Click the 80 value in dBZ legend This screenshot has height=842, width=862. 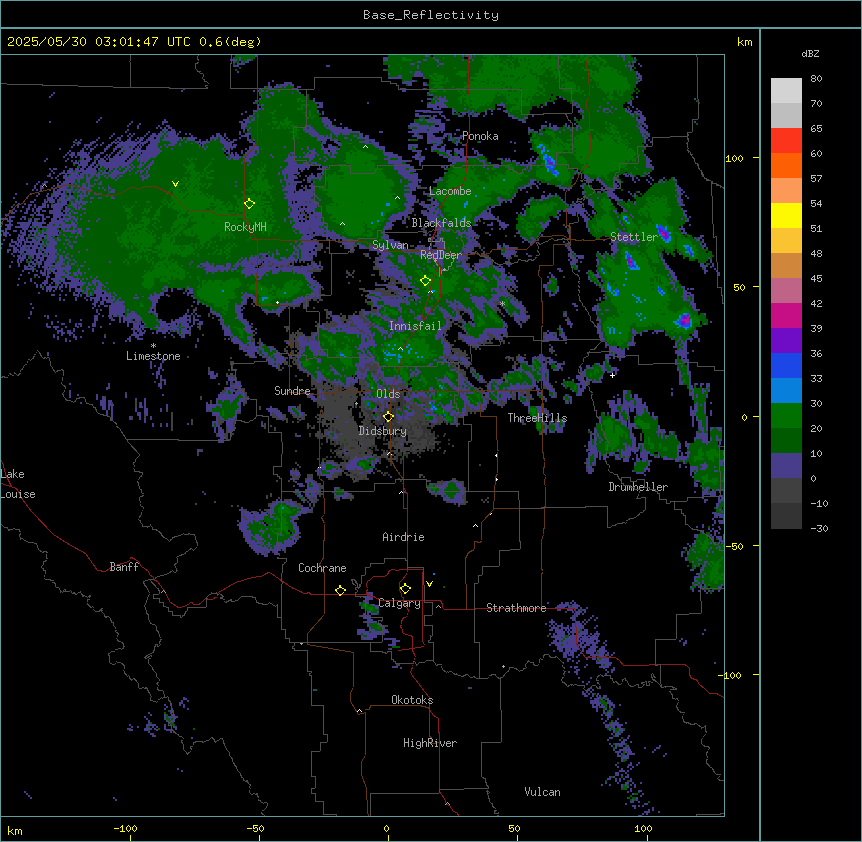point(816,79)
